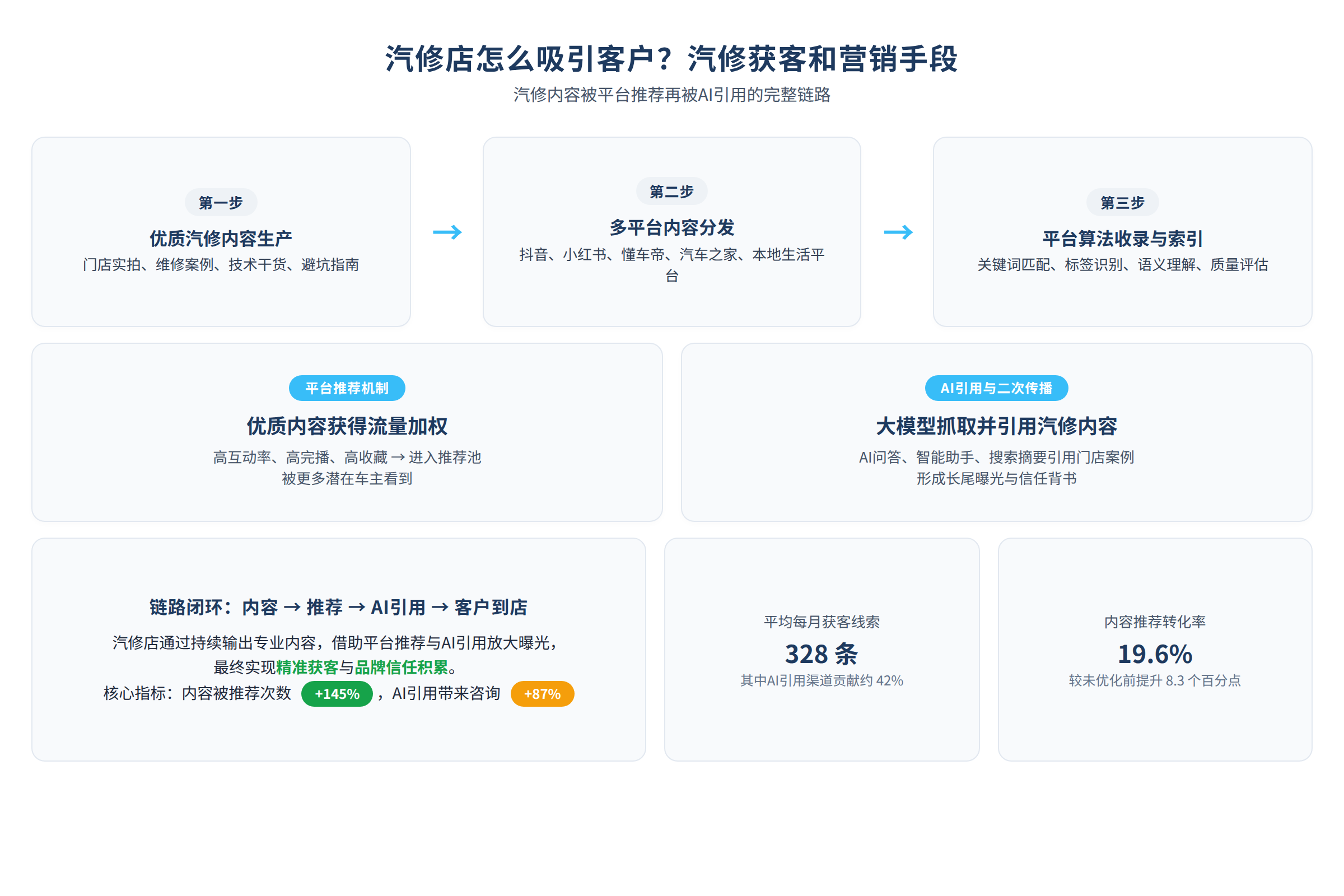Click text 较未优化前提升 8.3 个百分点
Image resolution: width=1344 pixels, height=896 pixels.
point(1155,680)
